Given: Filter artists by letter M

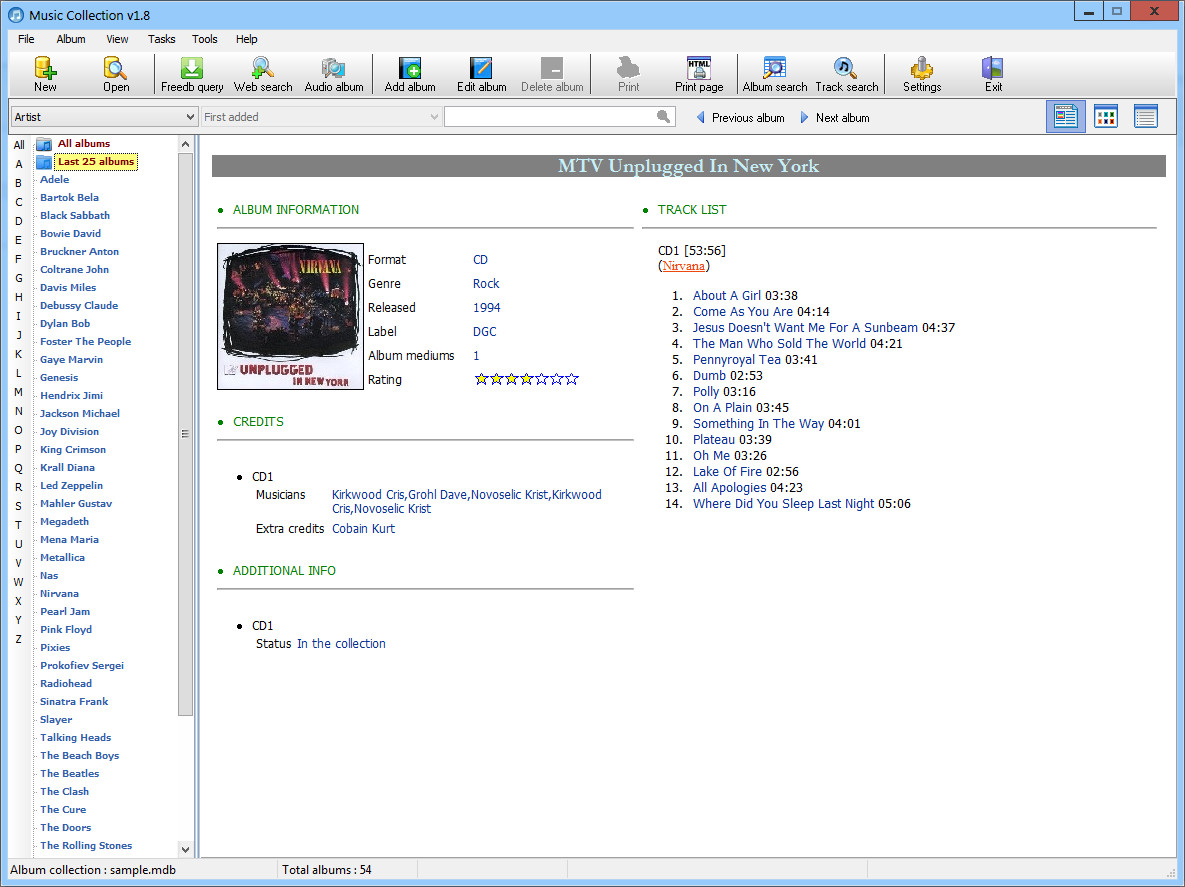Looking at the screenshot, I should tap(19, 392).
